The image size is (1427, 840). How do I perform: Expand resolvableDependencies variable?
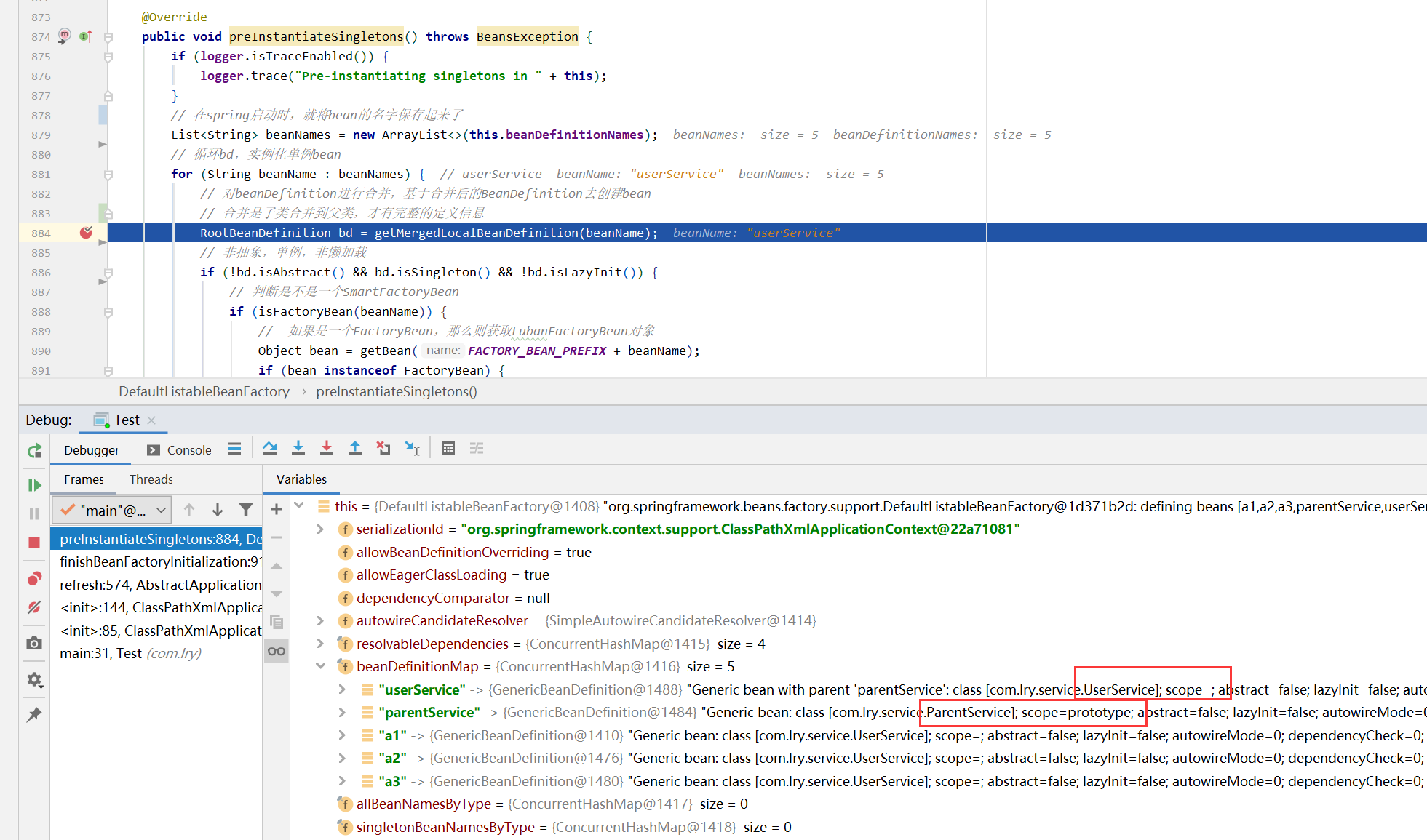[x=320, y=644]
